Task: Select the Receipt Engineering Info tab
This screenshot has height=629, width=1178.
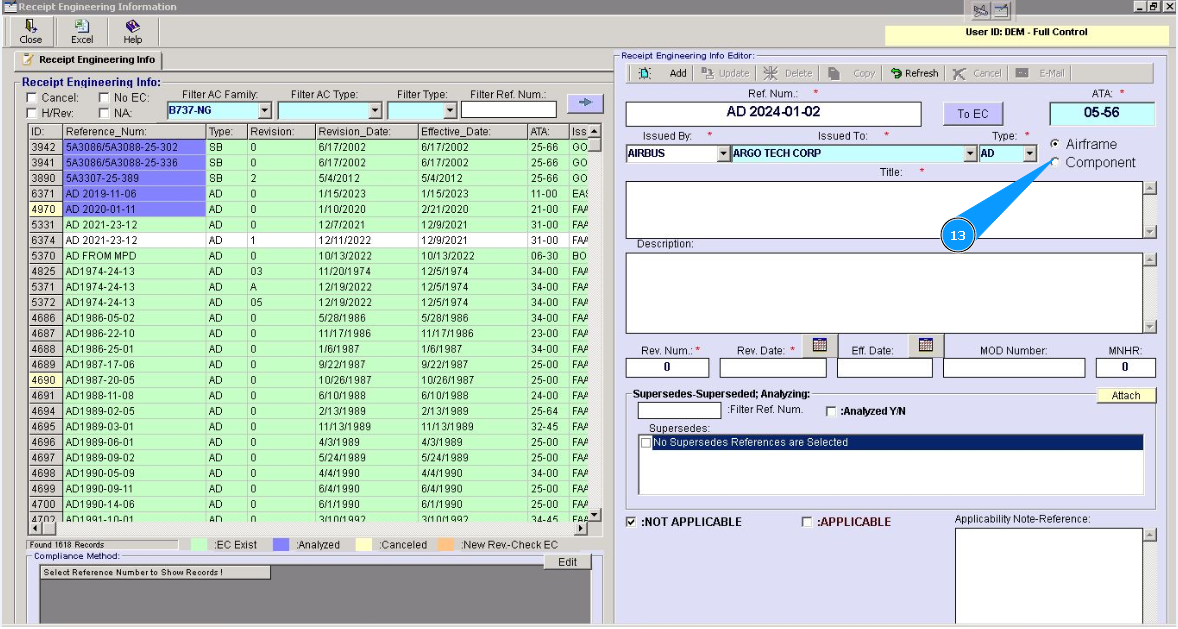Action: click(x=88, y=60)
